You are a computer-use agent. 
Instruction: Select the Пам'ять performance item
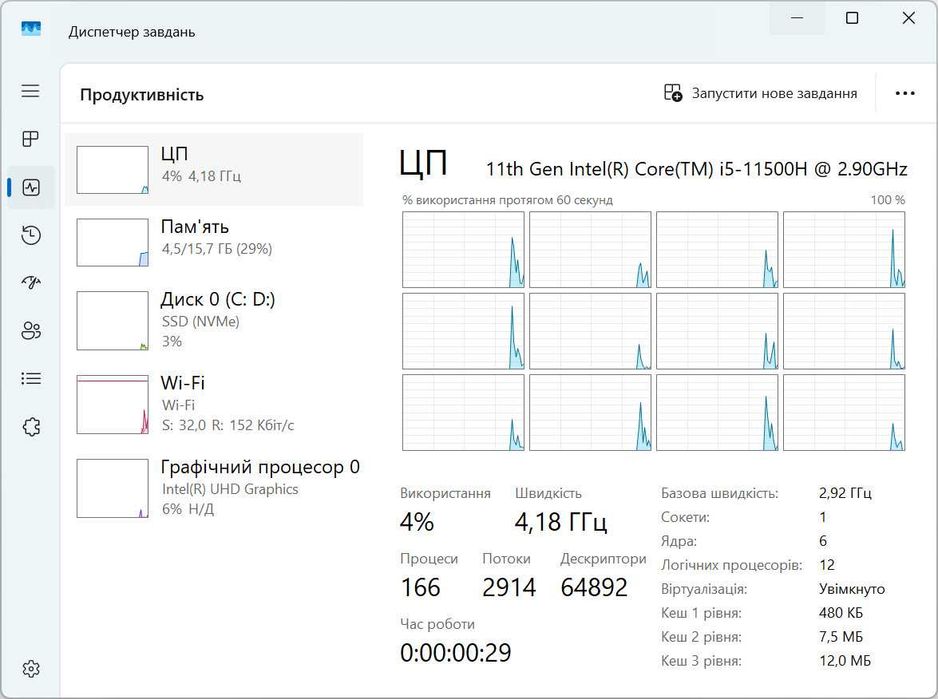coord(214,242)
